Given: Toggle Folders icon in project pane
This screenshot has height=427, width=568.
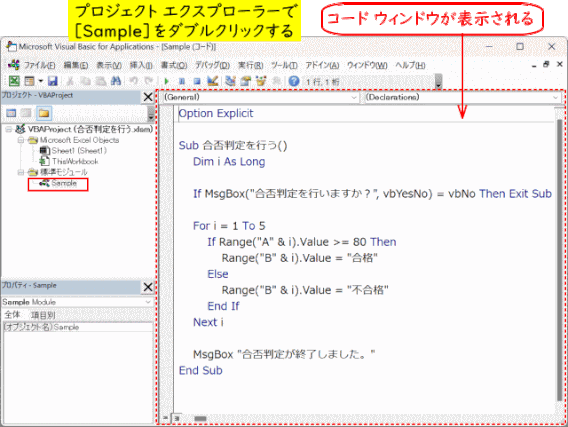Looking at the screenshot, I should pos(44,113).
